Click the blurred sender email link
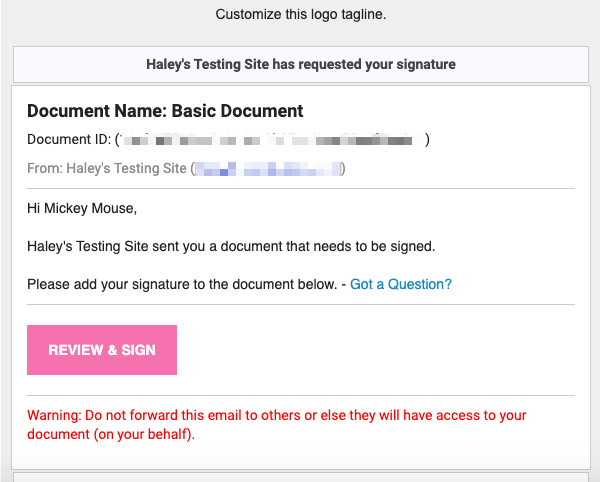 (x=268, y=169)
